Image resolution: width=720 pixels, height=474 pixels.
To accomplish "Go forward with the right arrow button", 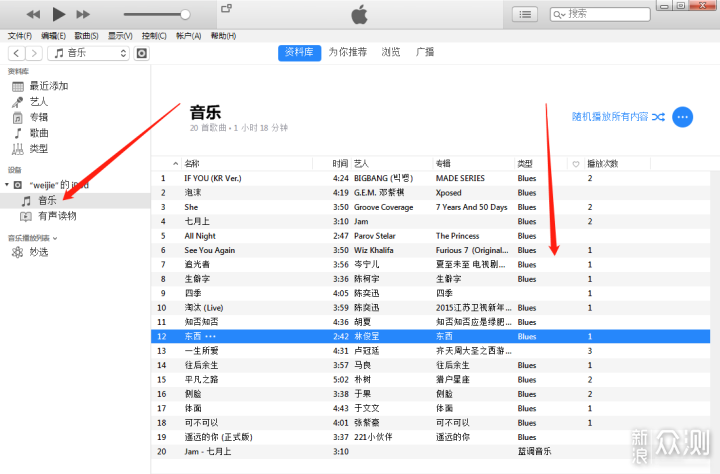I will [x=34, y=53].
